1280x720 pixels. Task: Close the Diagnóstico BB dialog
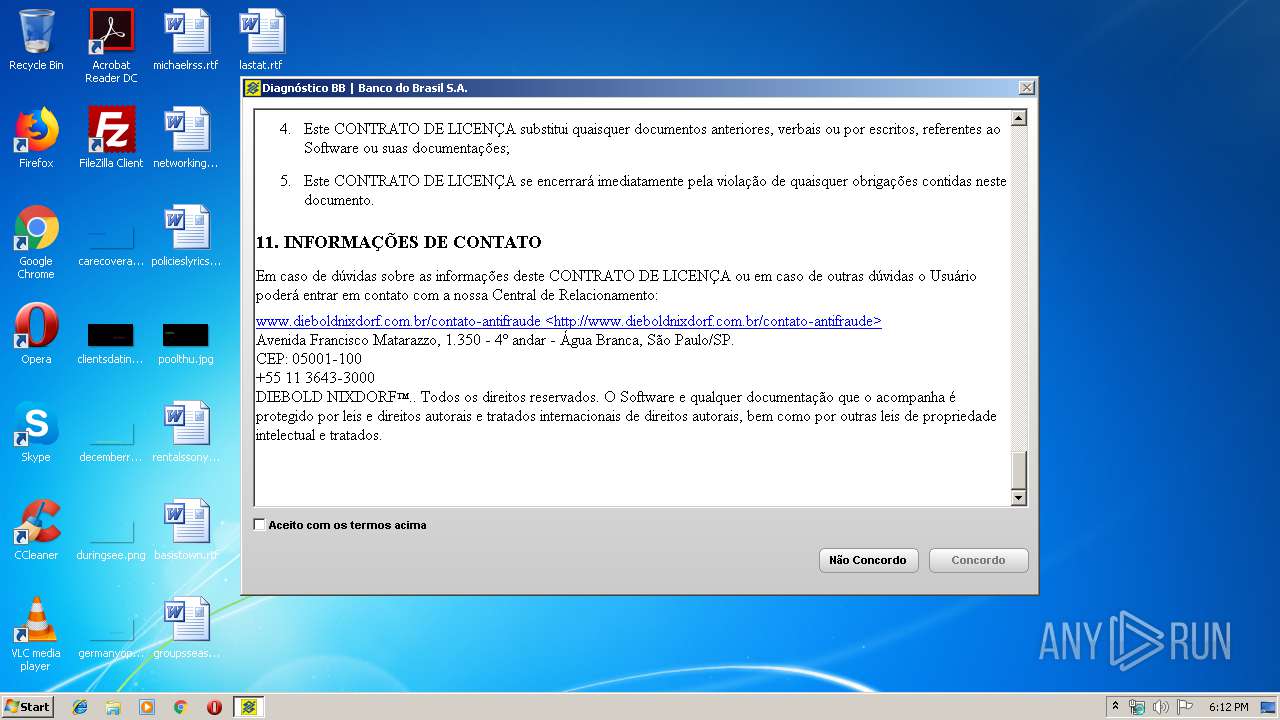click(1026, 88)
